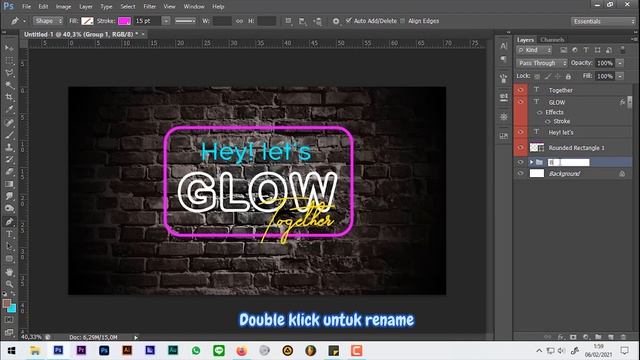This screenshot has height=360, width=640.
Task: Open the Opacity slider dropdown arrow
Action: (620, 63)
